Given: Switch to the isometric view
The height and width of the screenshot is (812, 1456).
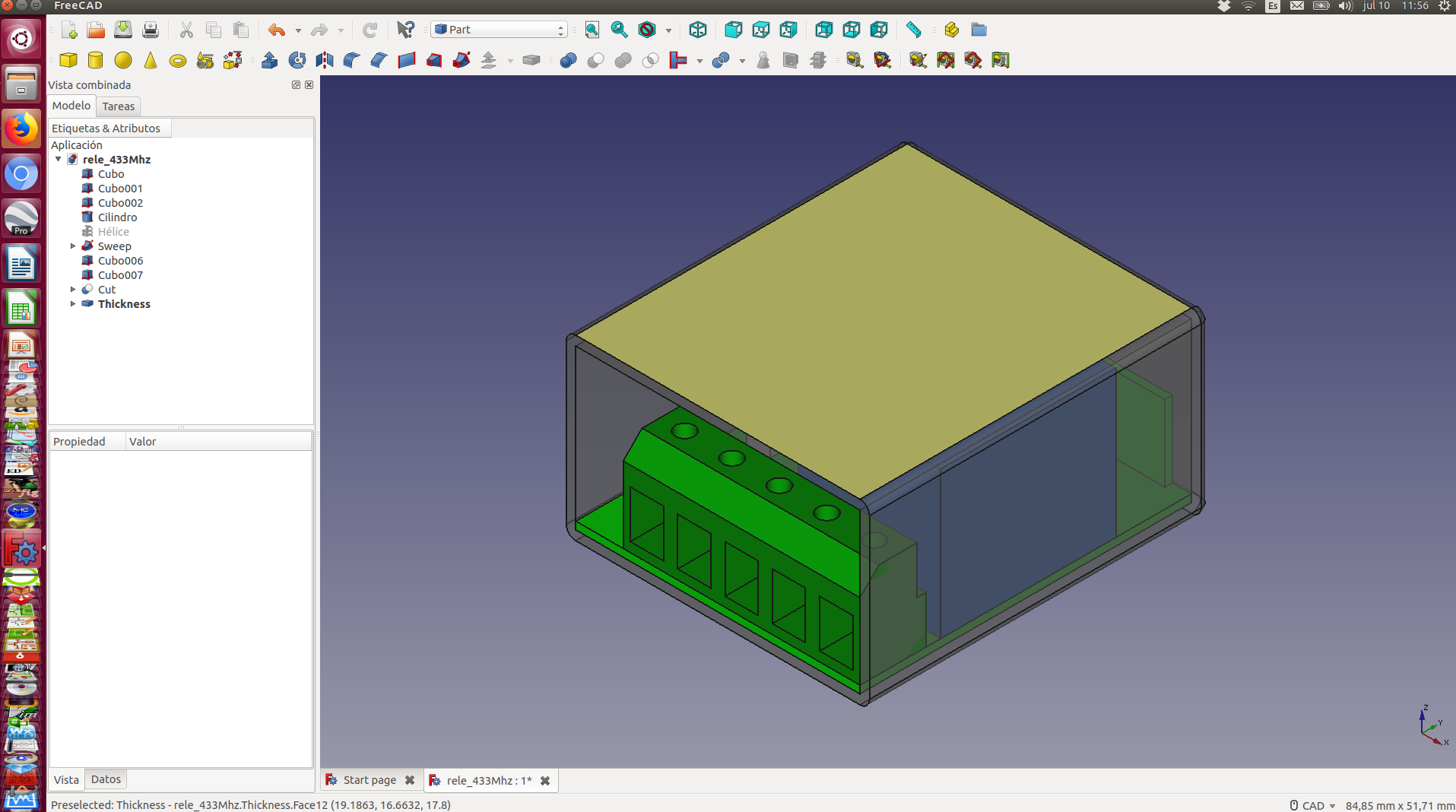Looking at the screenshot, I should pos(697,30).
